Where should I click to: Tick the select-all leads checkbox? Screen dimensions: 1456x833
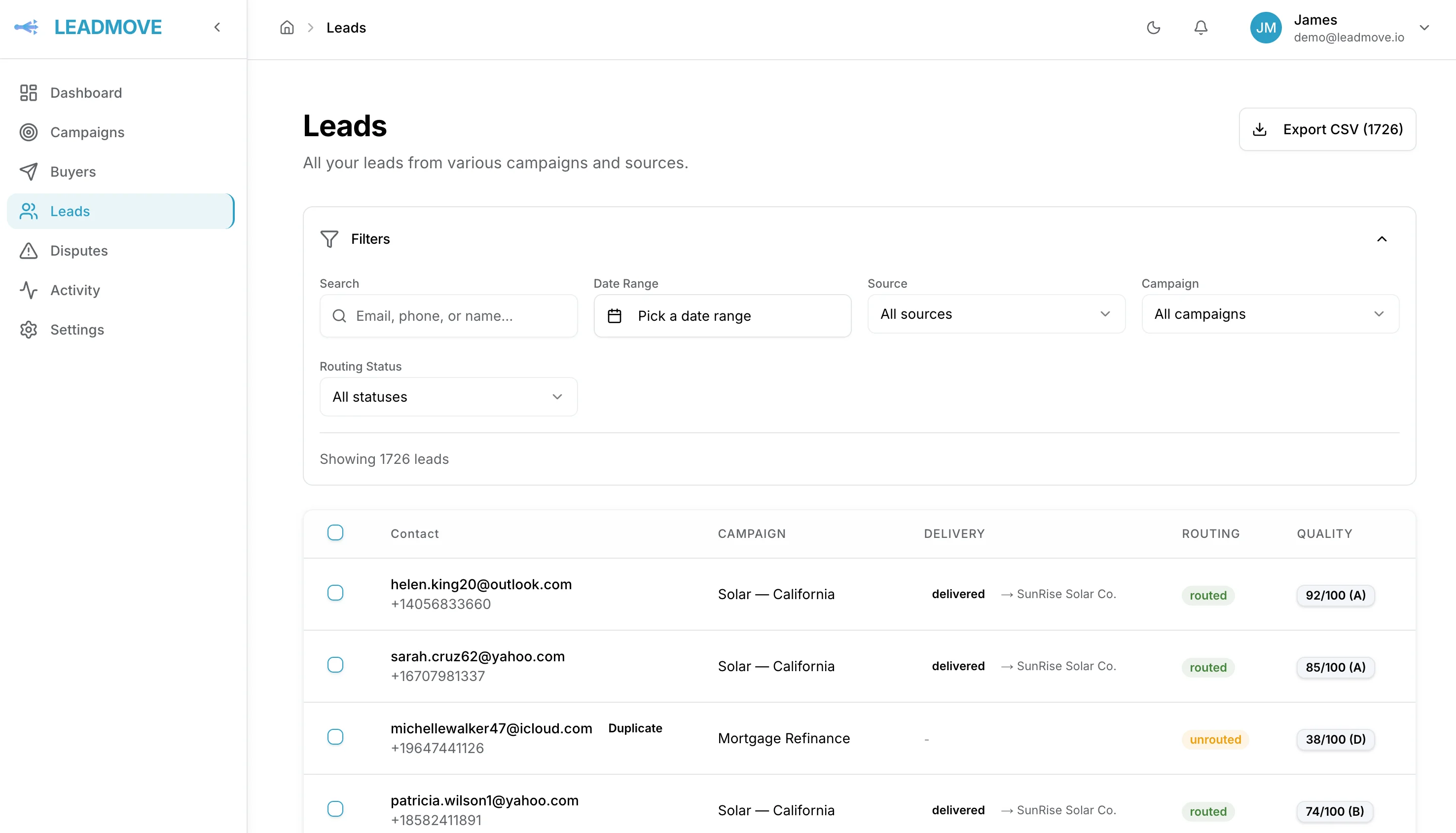[x=335, y=532]
